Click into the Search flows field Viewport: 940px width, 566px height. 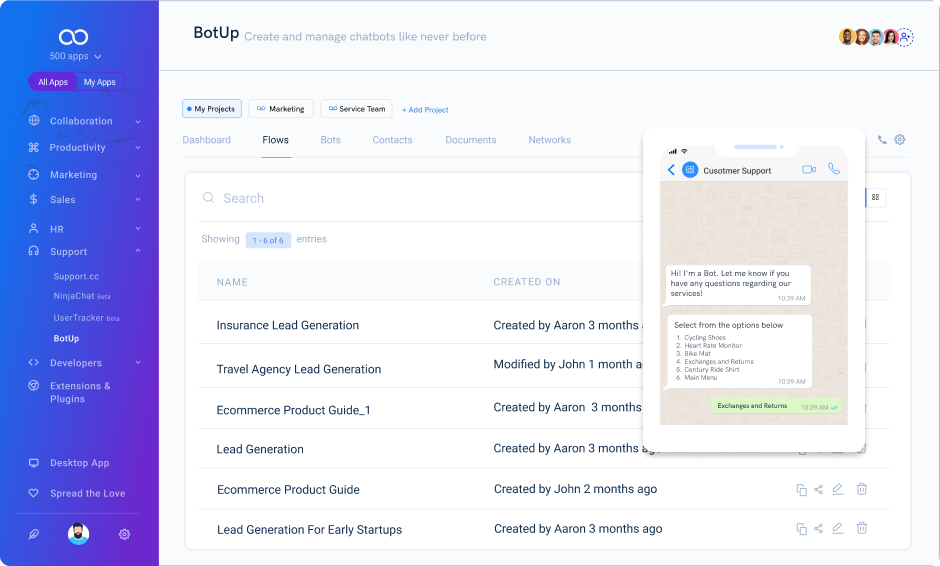(400, 198)
